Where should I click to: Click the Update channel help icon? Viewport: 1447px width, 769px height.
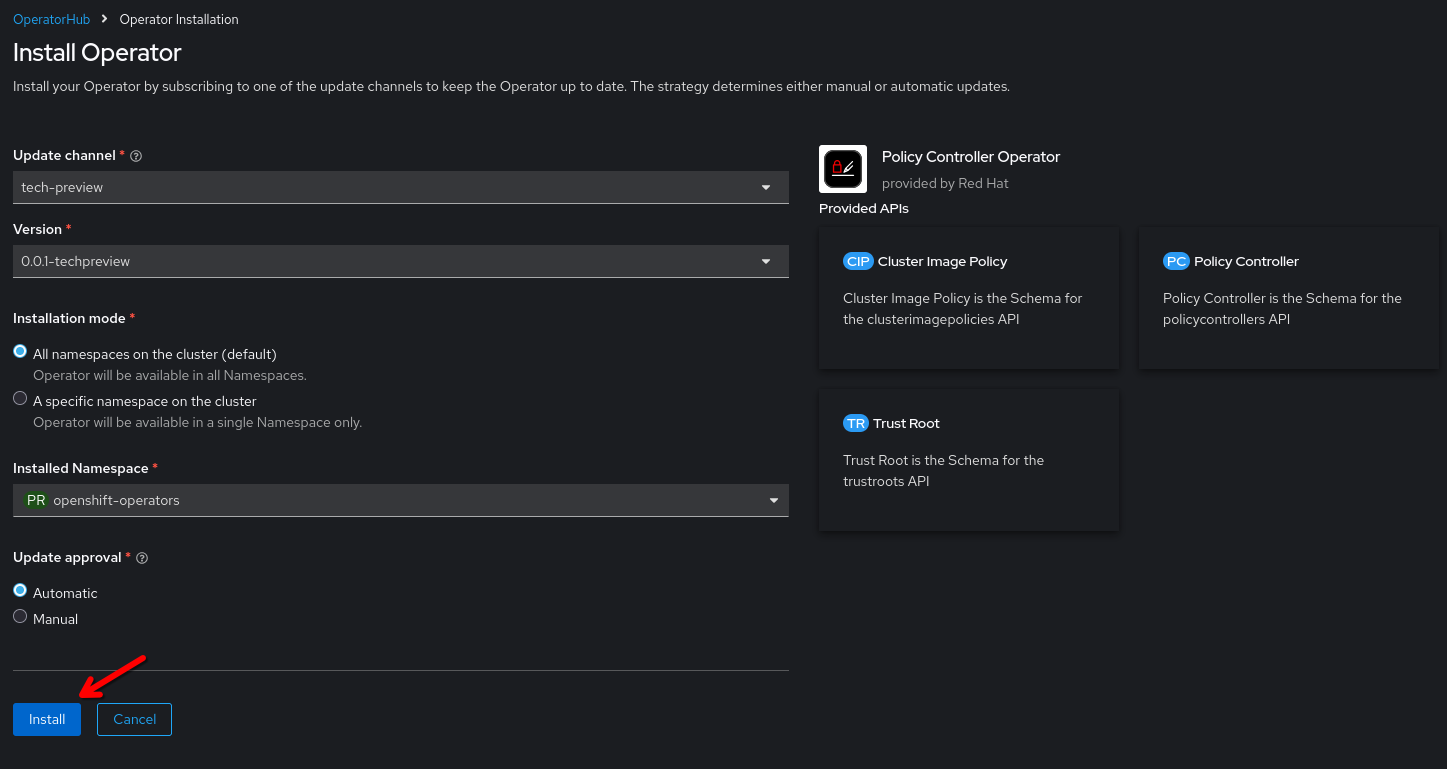click(136, 156)
